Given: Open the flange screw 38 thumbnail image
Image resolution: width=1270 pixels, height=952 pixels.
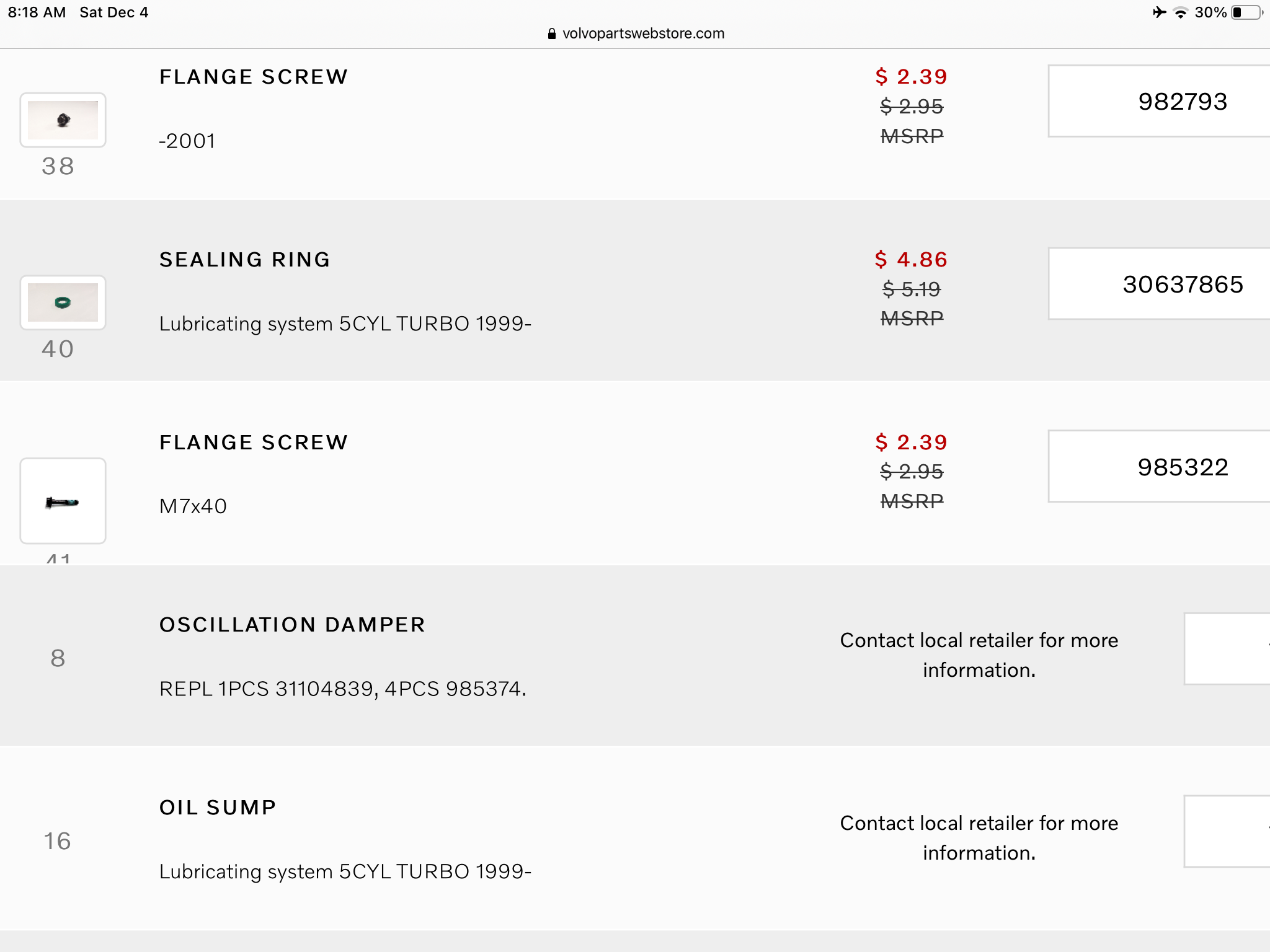Looking at the screenshot, I should 63,120.
